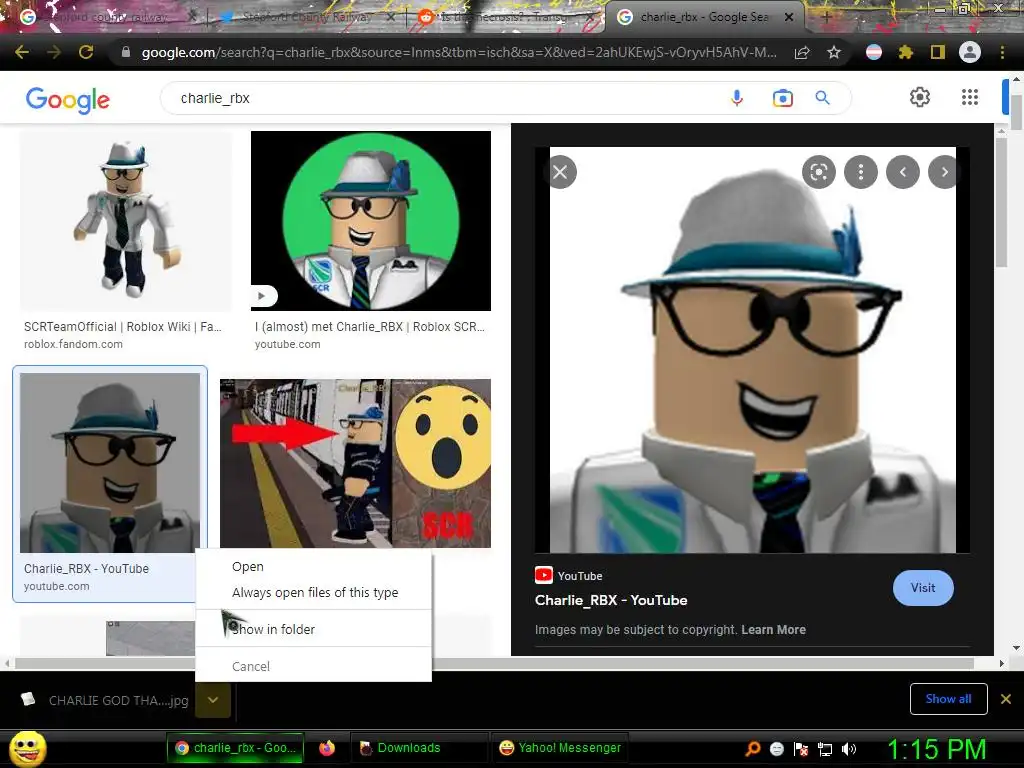Select Always open files of this type

313,592
